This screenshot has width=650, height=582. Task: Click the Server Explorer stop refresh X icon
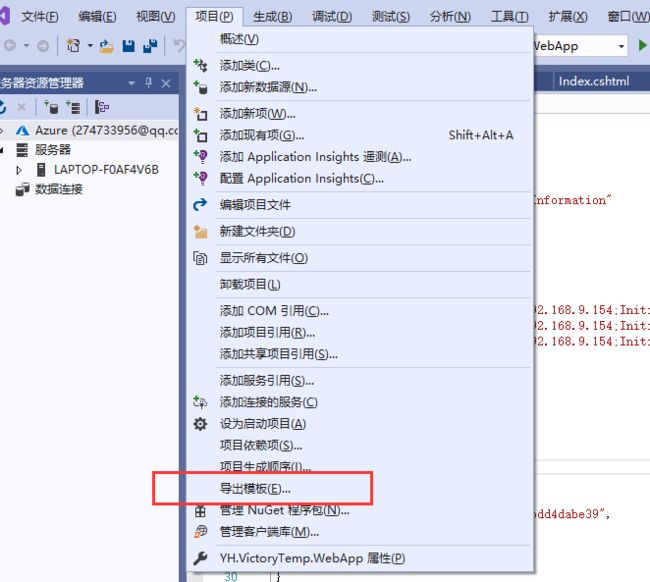click(x=22, y=108)
